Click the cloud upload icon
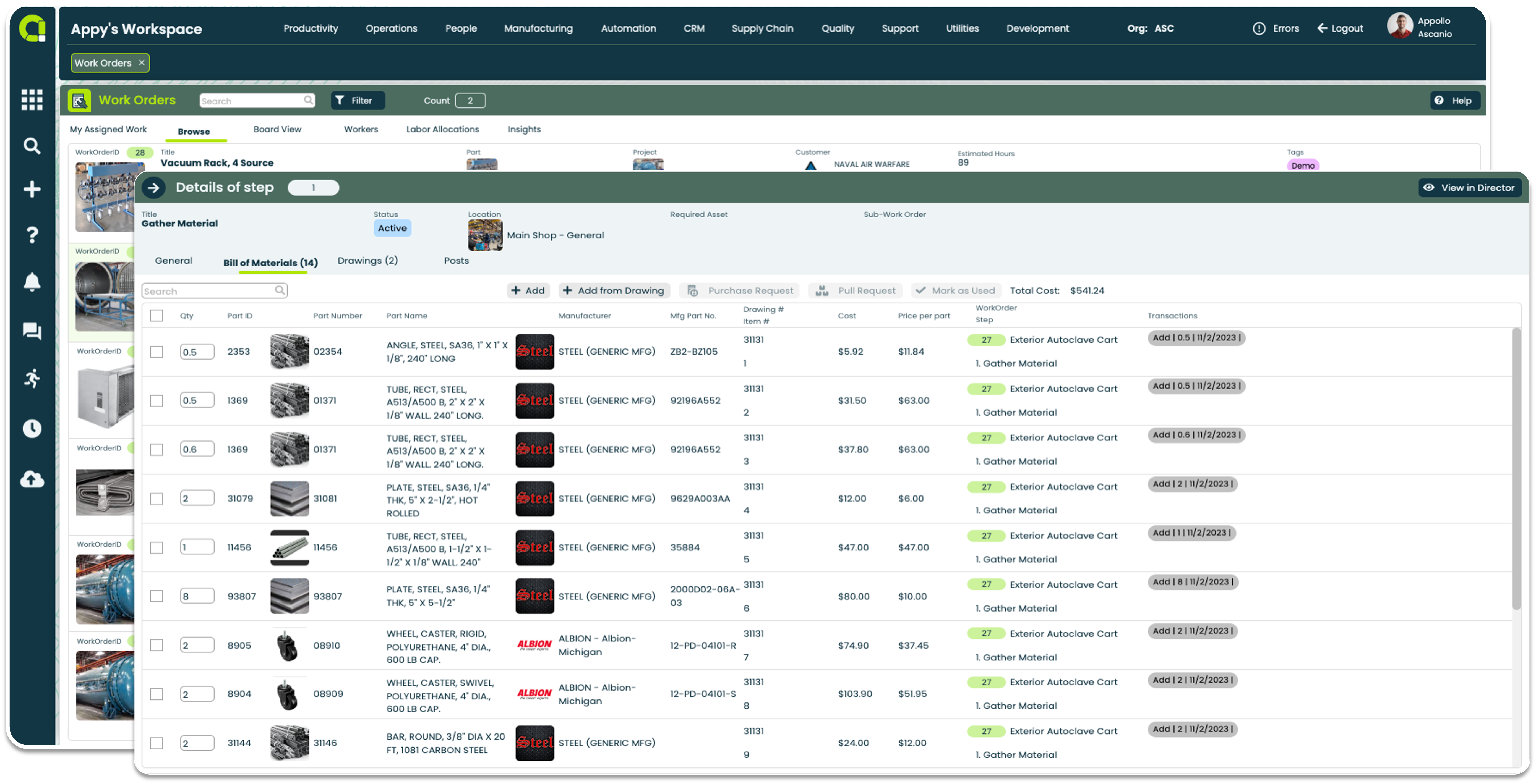 [x=32, y=479]
